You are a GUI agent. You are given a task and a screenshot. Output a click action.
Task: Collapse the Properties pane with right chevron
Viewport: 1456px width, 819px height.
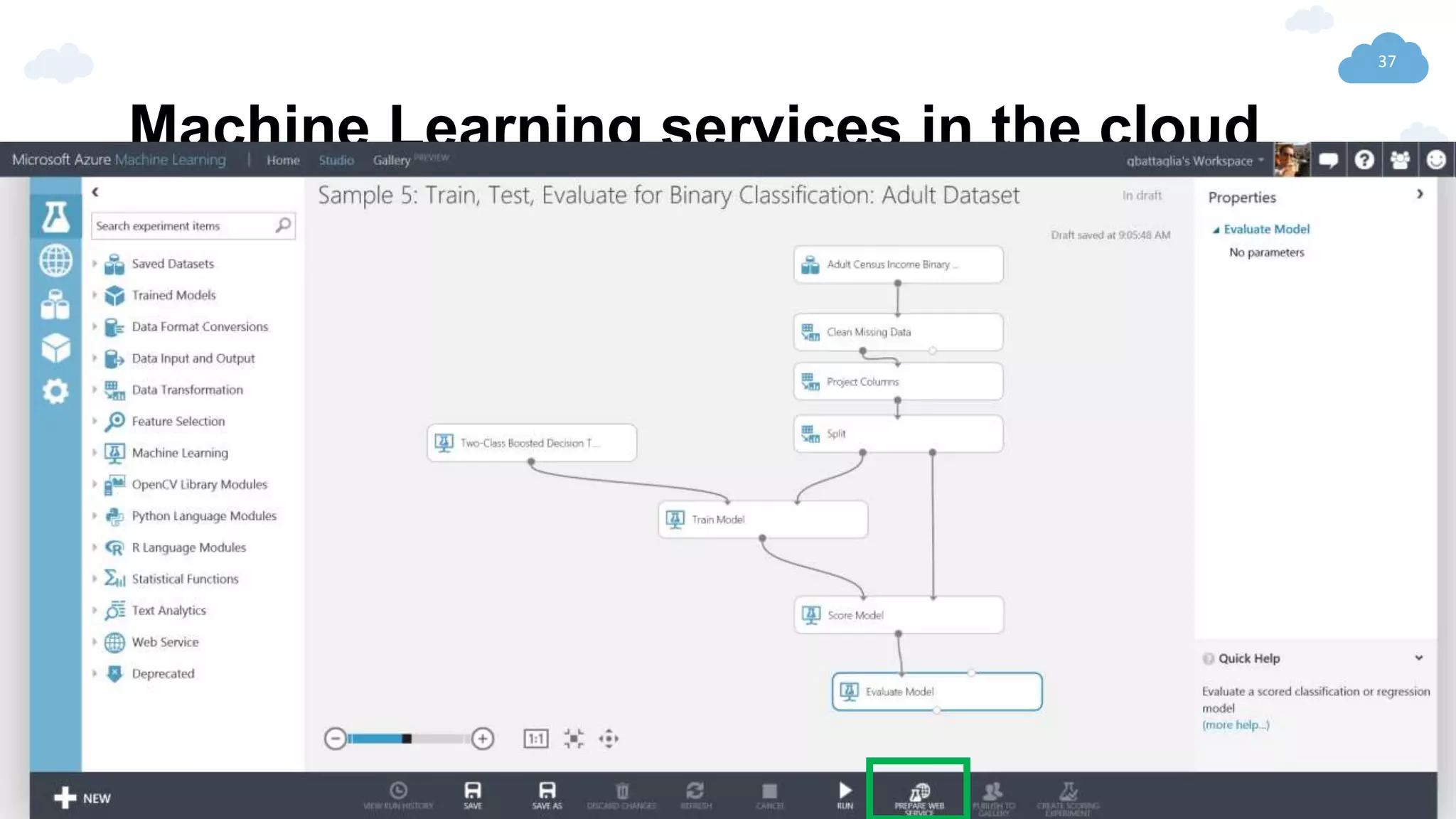[1420, 194]
